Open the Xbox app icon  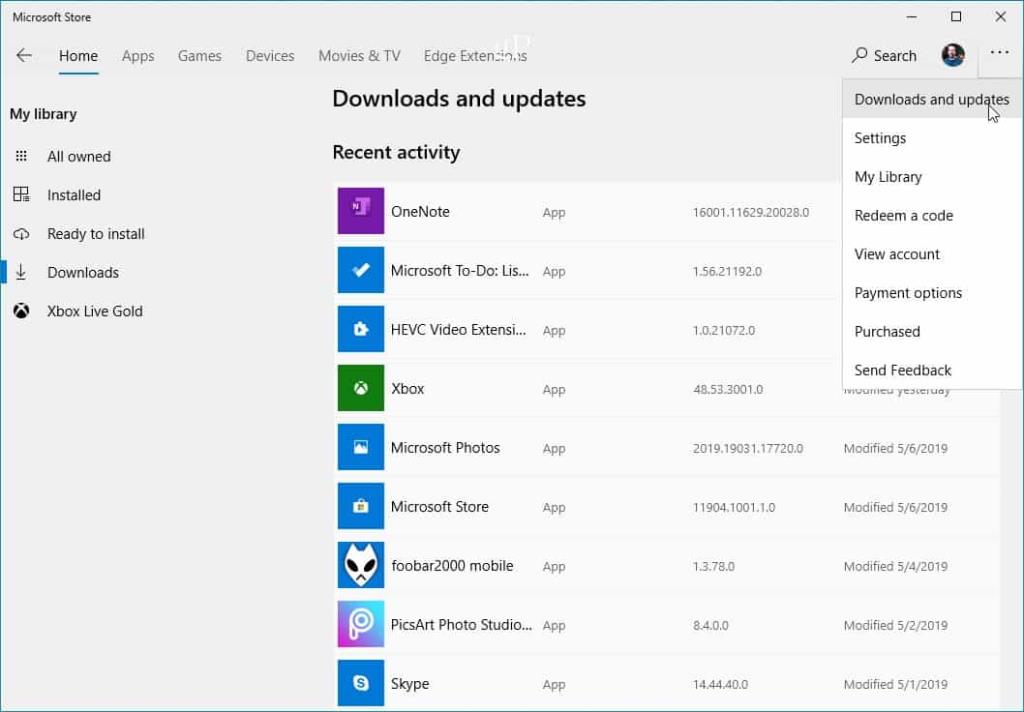[360, 388]
